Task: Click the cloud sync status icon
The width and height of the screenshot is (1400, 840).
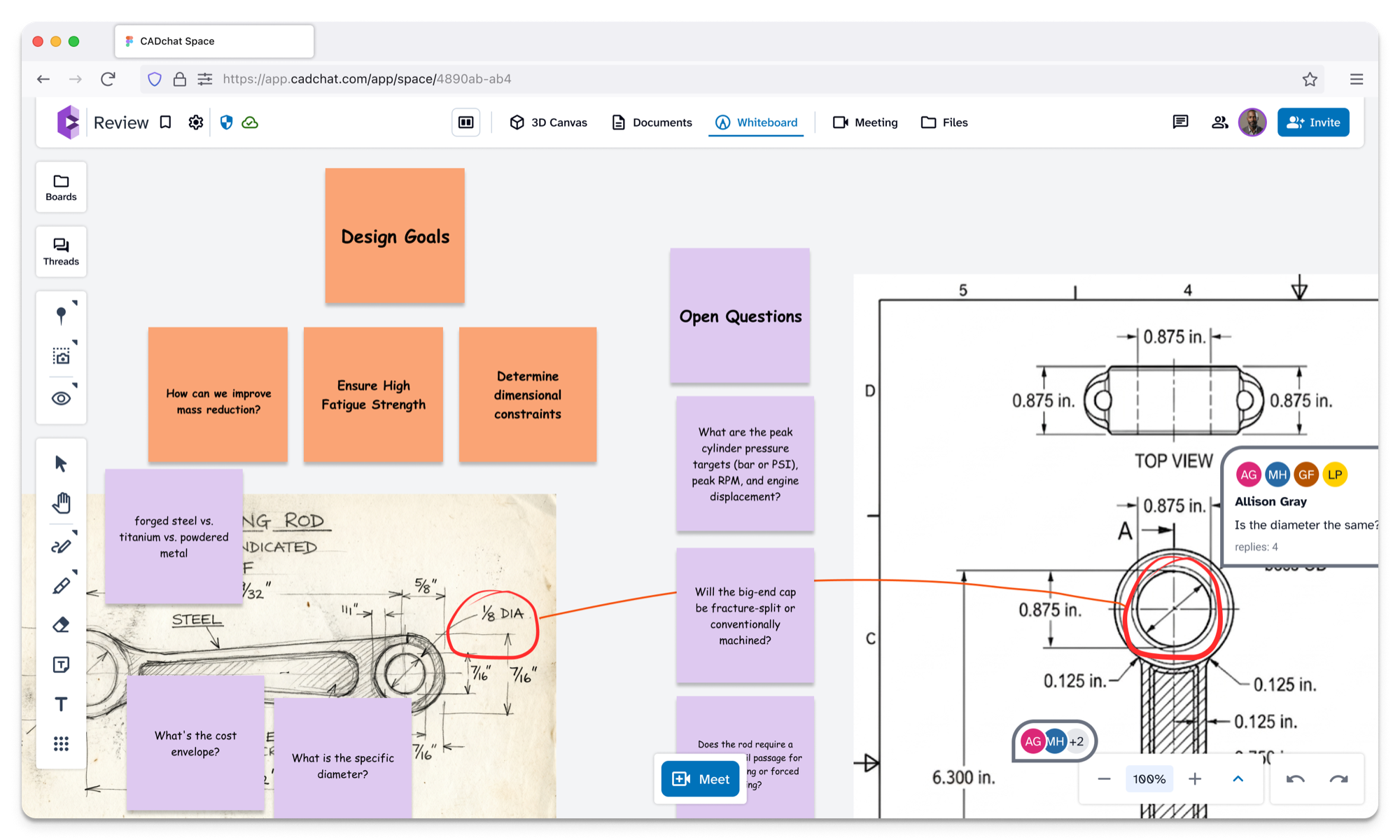Action: tap(250, 122)
